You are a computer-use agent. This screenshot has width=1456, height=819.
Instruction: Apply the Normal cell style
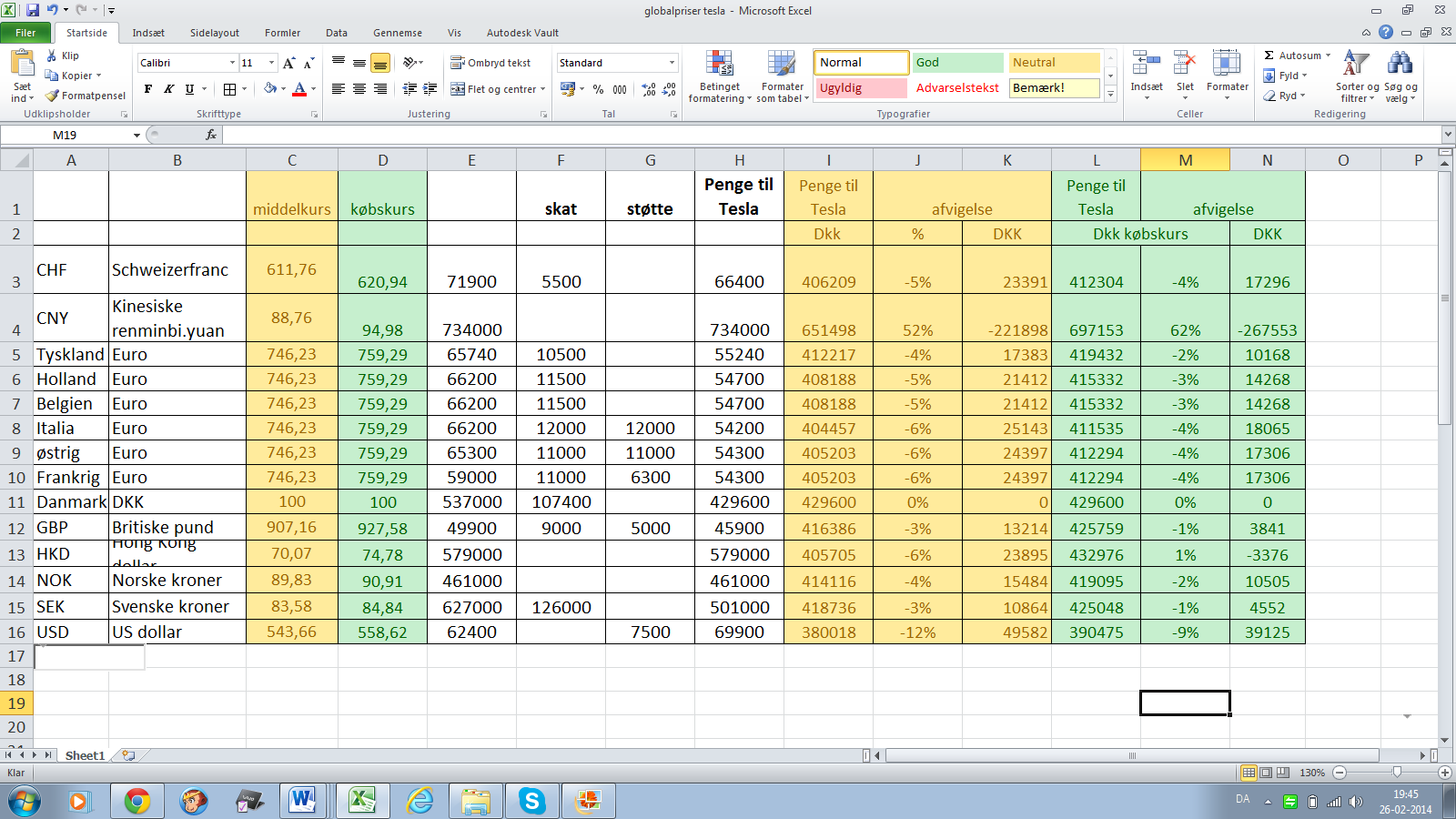[861, 62]
